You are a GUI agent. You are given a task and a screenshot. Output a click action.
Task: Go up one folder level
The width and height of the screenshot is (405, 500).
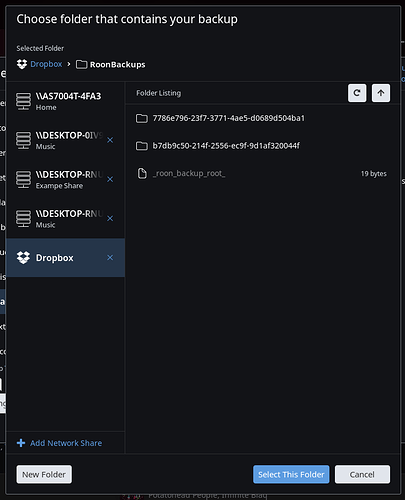[x=381, y=93]
